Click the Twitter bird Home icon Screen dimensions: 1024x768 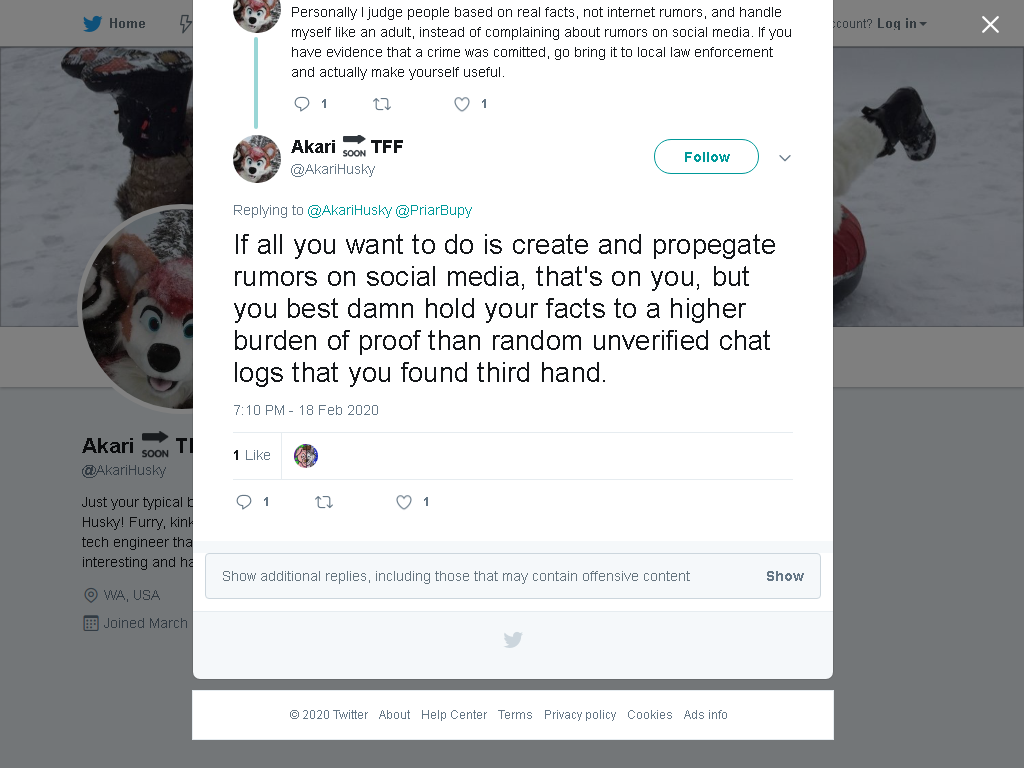click(93, 24)
